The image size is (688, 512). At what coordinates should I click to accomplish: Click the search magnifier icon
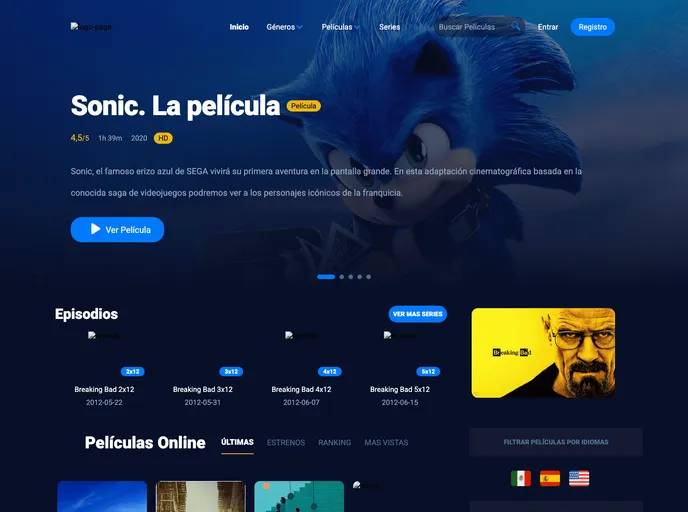coord(516,27)
